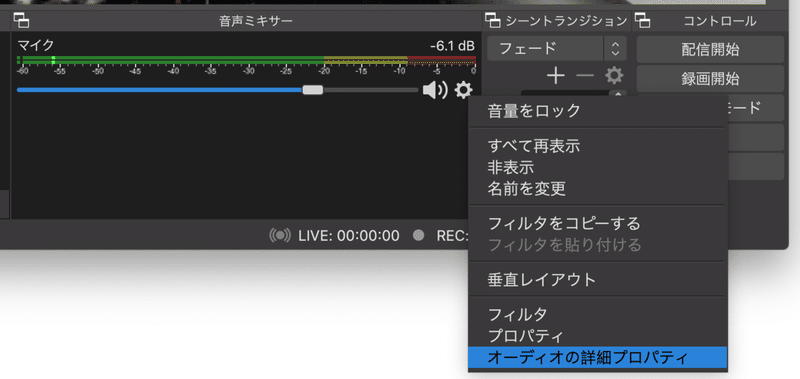Choose フィルタをコピーする menu item

click(597, 223)
